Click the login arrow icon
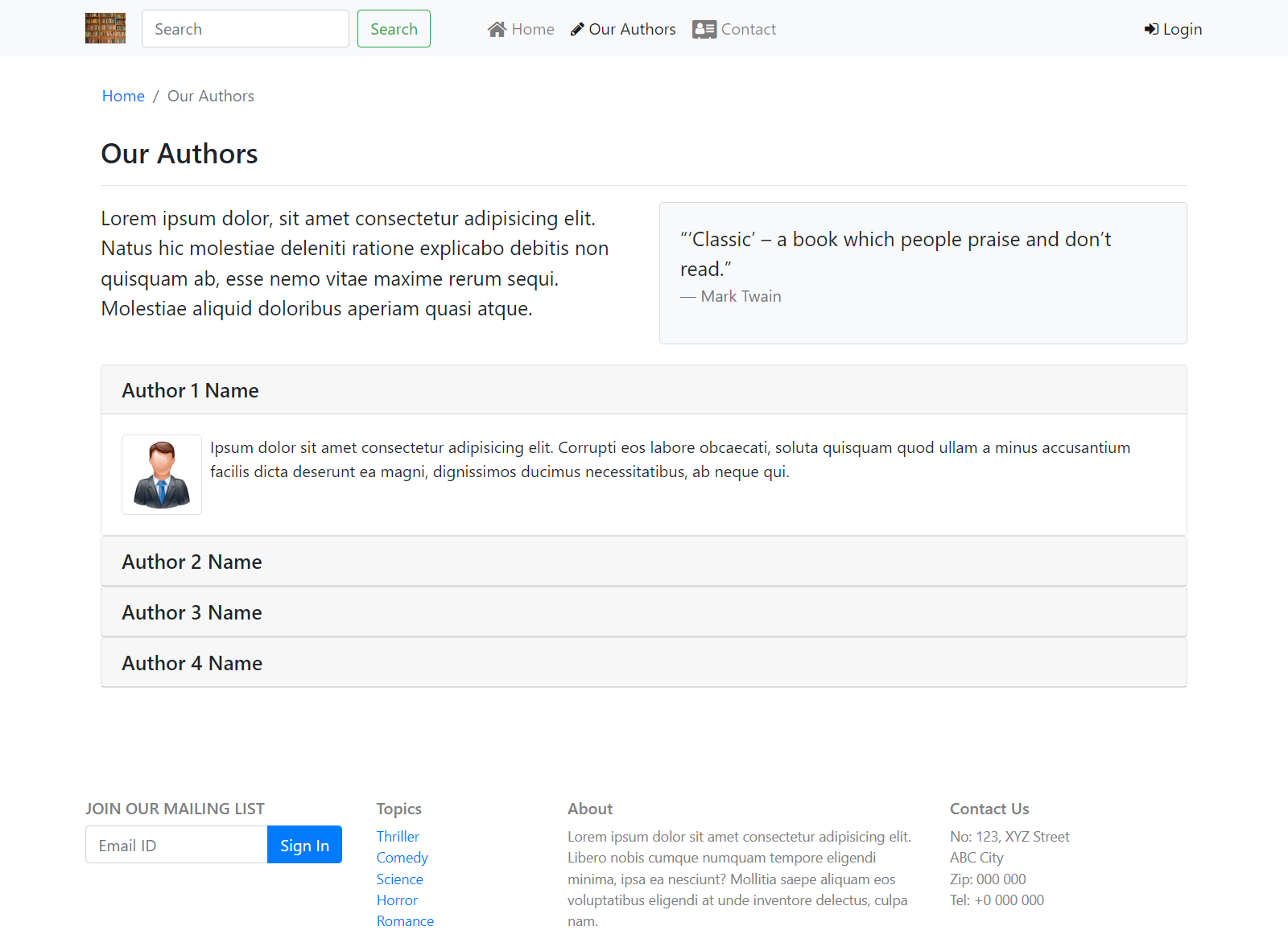 [x=1150, y=28]
